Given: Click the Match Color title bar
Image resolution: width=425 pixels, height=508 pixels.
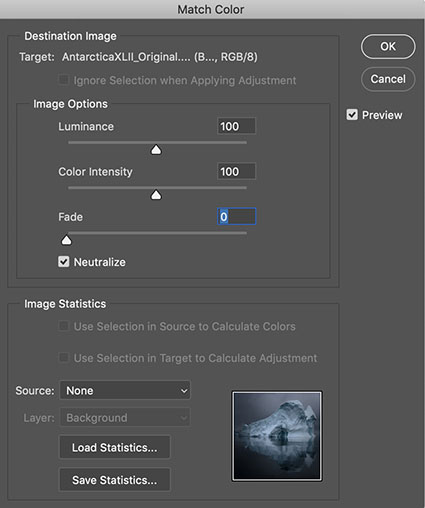Looking at the screenshot, I should [x=212, y=9].
